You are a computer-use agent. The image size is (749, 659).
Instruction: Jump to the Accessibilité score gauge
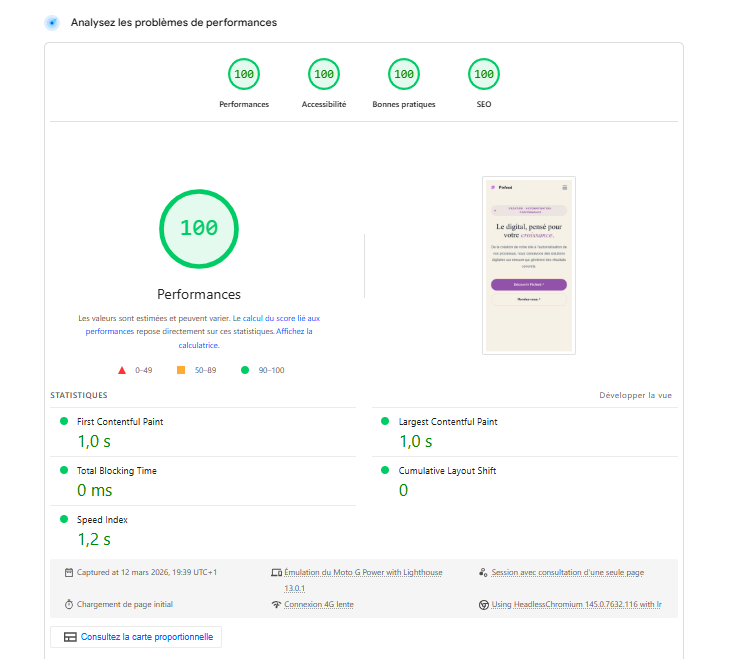point(324,74)
